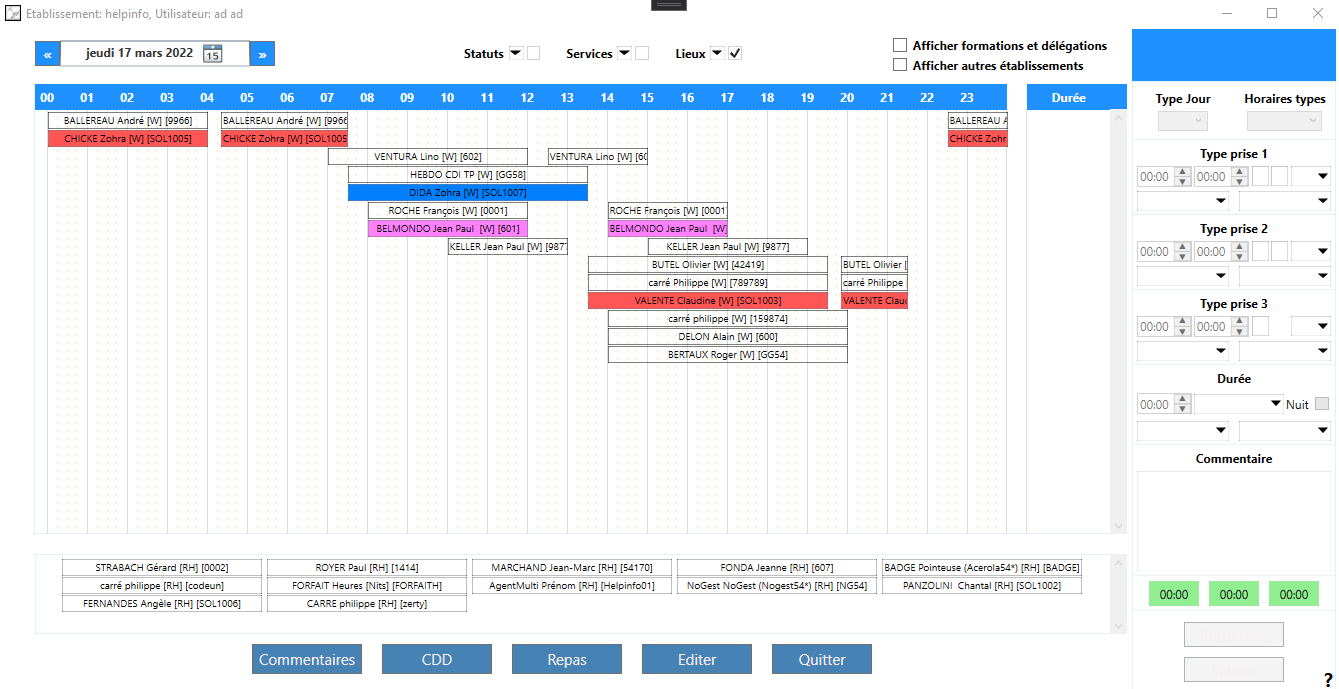Decrease Durée time with down spinner
This screenshot has height=689, width=1339.
pos(1182,409)
